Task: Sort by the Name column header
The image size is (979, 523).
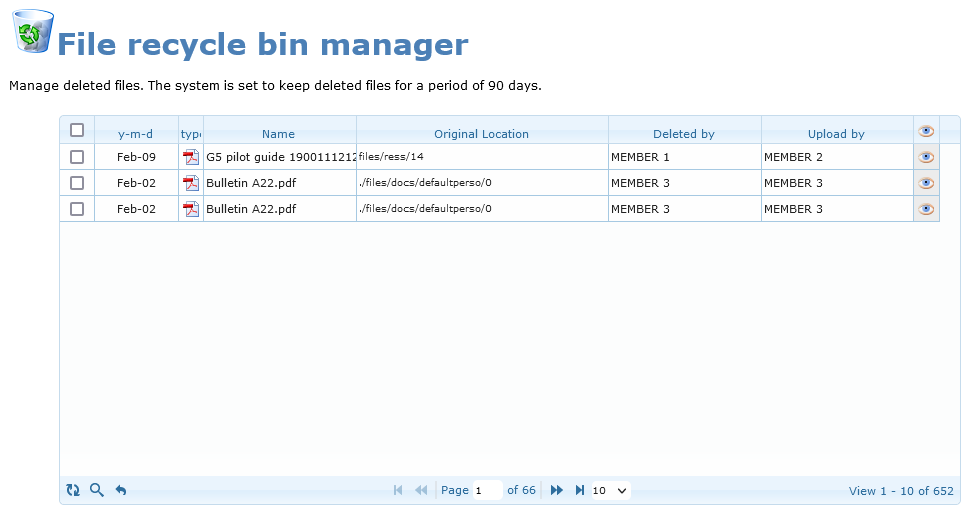Action: [278, 134]
